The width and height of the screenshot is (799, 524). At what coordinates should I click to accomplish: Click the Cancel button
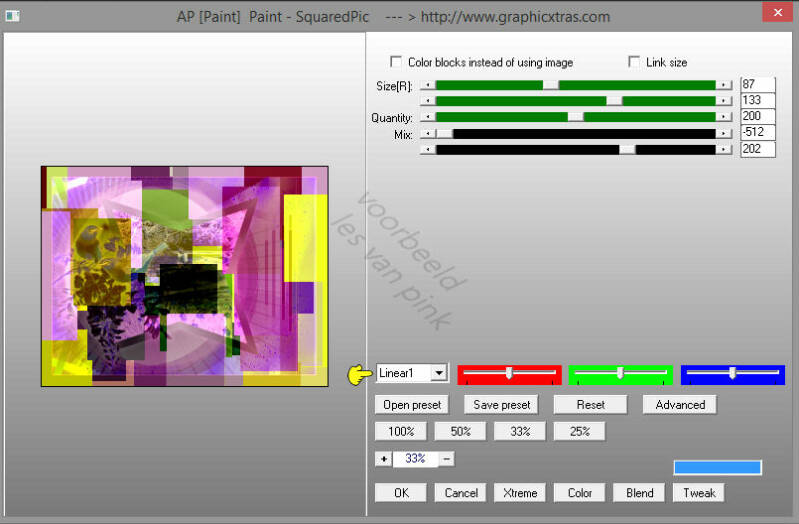pyautogui.click(x=460, y=493)
